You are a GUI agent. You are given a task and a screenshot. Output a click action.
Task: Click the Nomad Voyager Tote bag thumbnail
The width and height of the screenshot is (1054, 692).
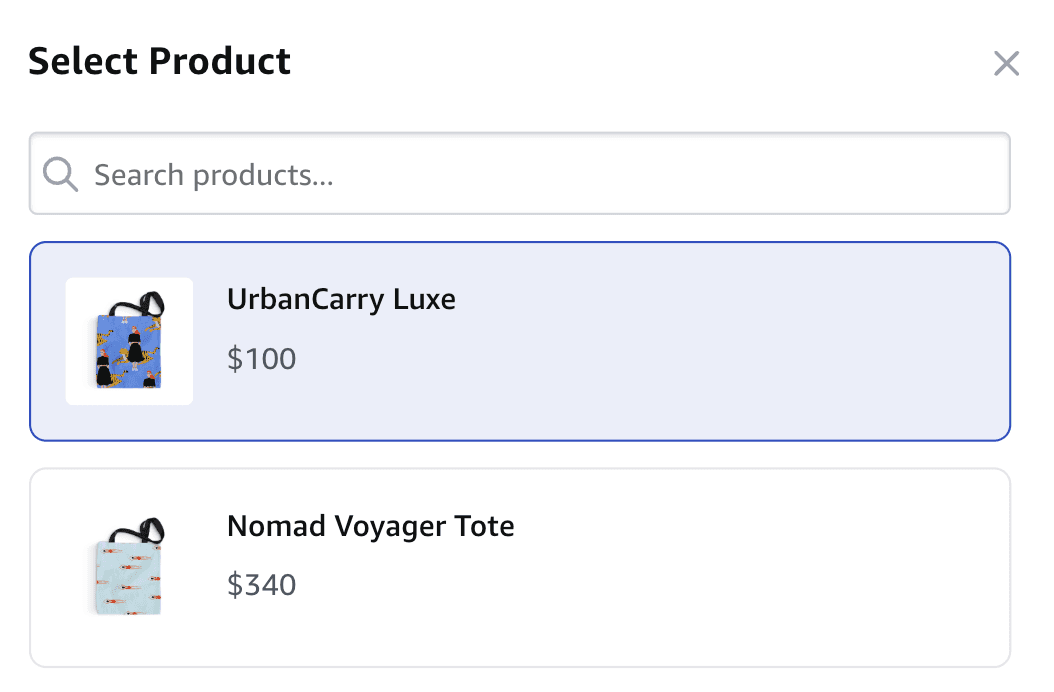129,567
